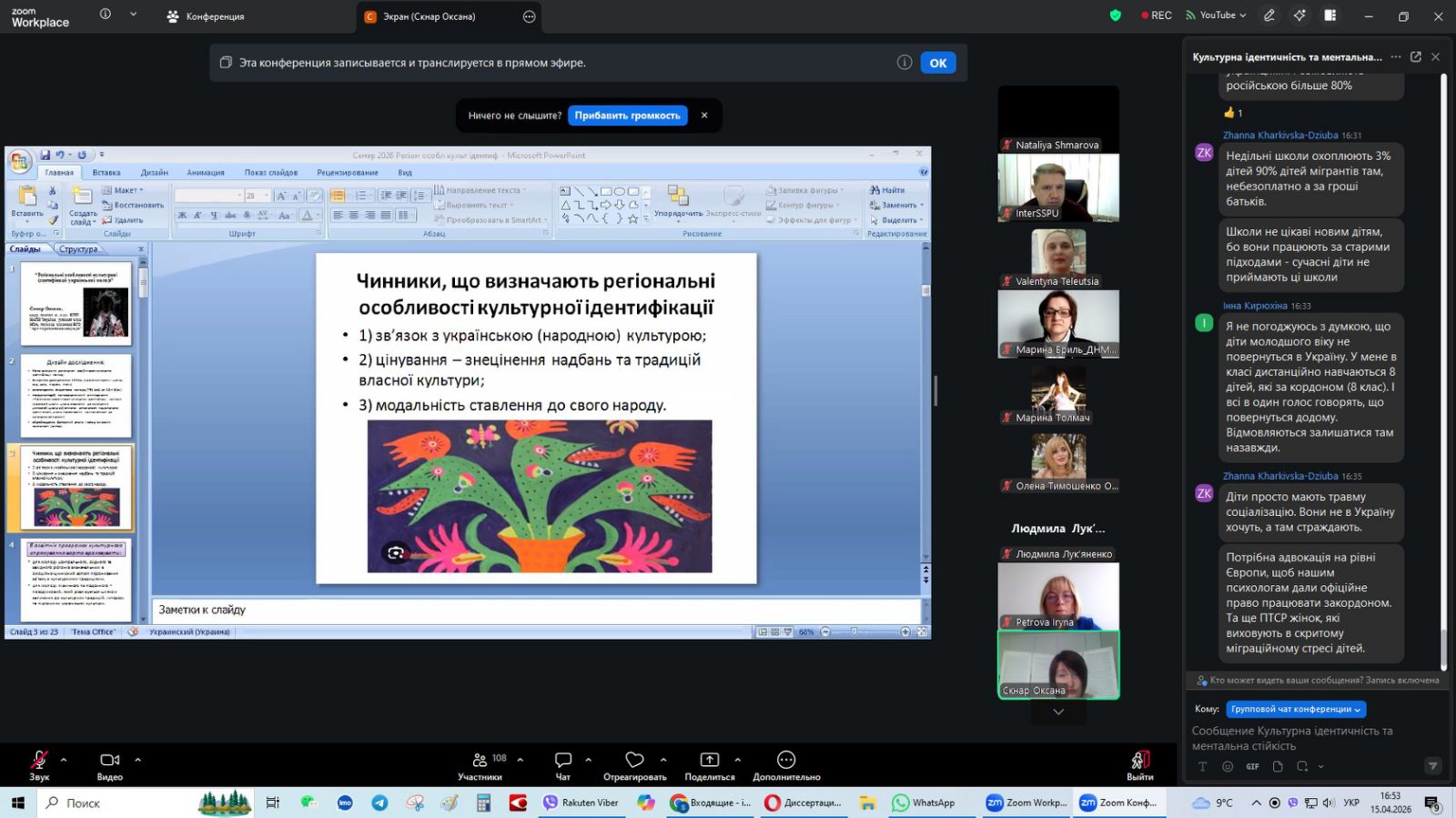Expand audio options arrow next to Звук
Image resolution: width=1456 pixels, height=818 pixels.
pos(64,760)
